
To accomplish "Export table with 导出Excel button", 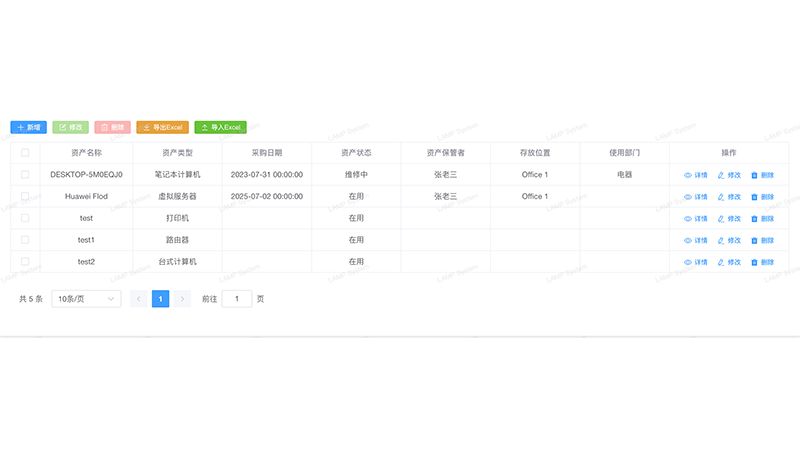I will (x=162, y=127).
